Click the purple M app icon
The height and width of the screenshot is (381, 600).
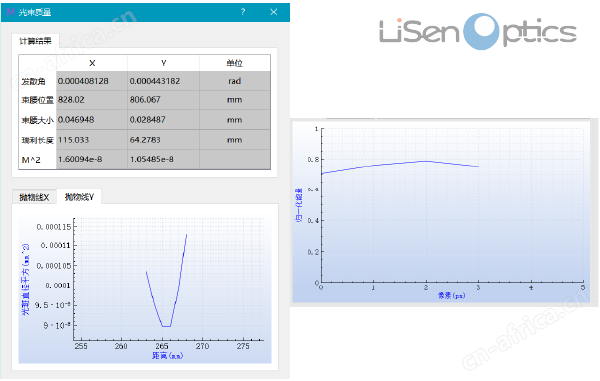[10, 12]
